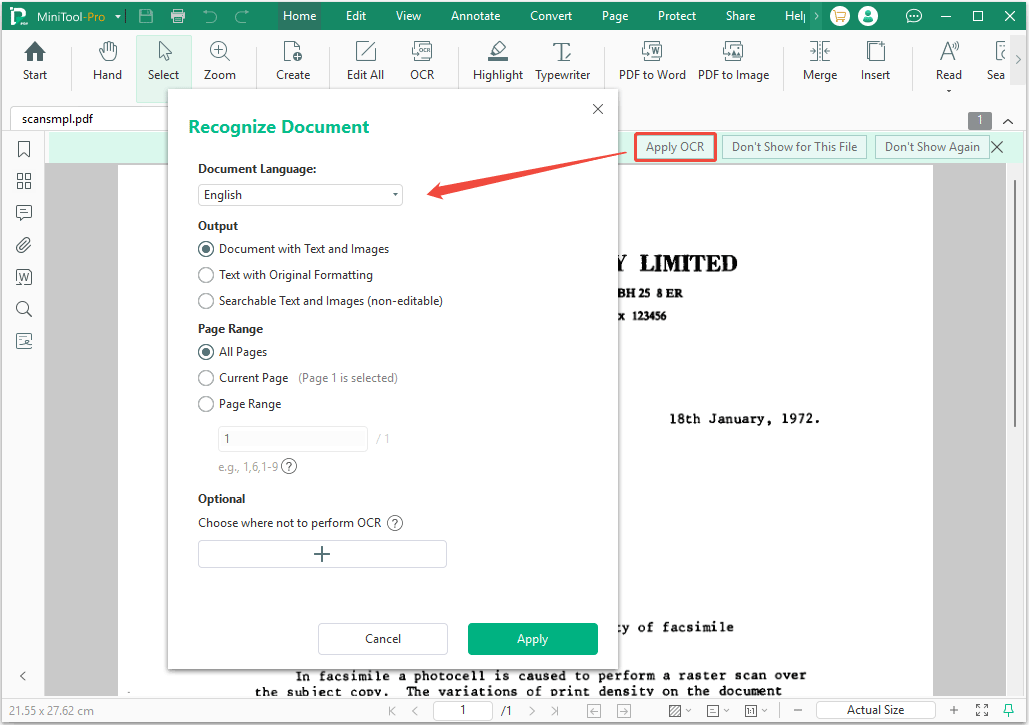Screen dimensions: 1029x725
Task: Choose the 'Current Page' page range option
Action: 205,377
